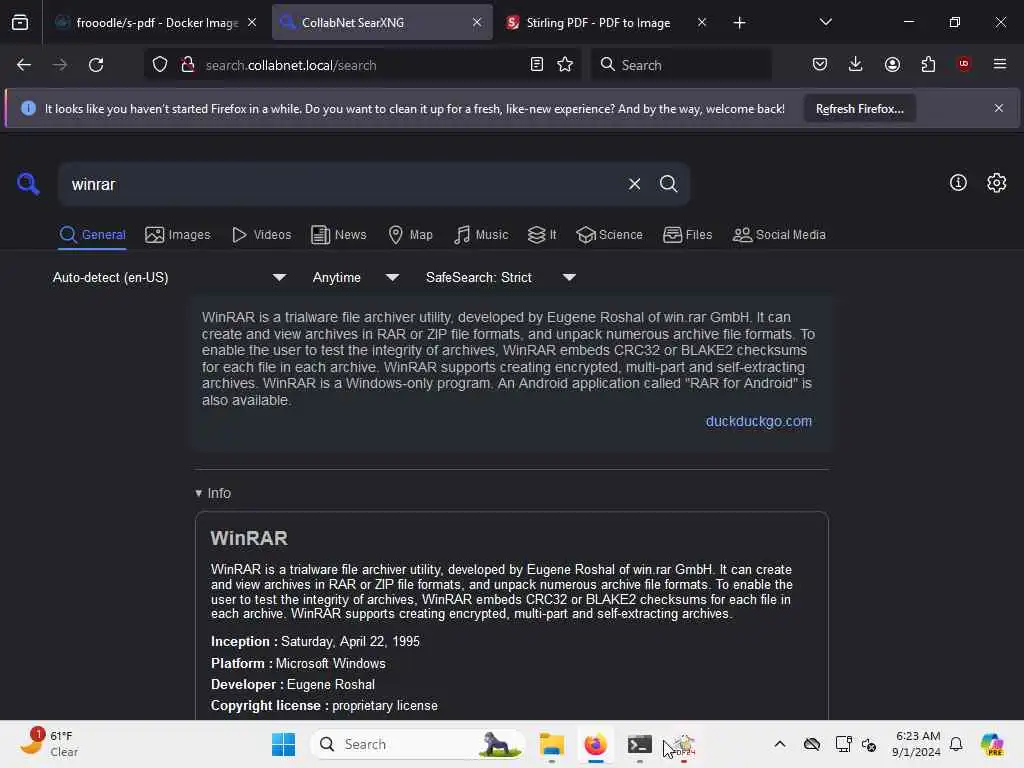Image resolution: width=1024 pixels, height=768 pixels.
Task: Open SearXNG preferences gear
Action: (x=996, y=183)
